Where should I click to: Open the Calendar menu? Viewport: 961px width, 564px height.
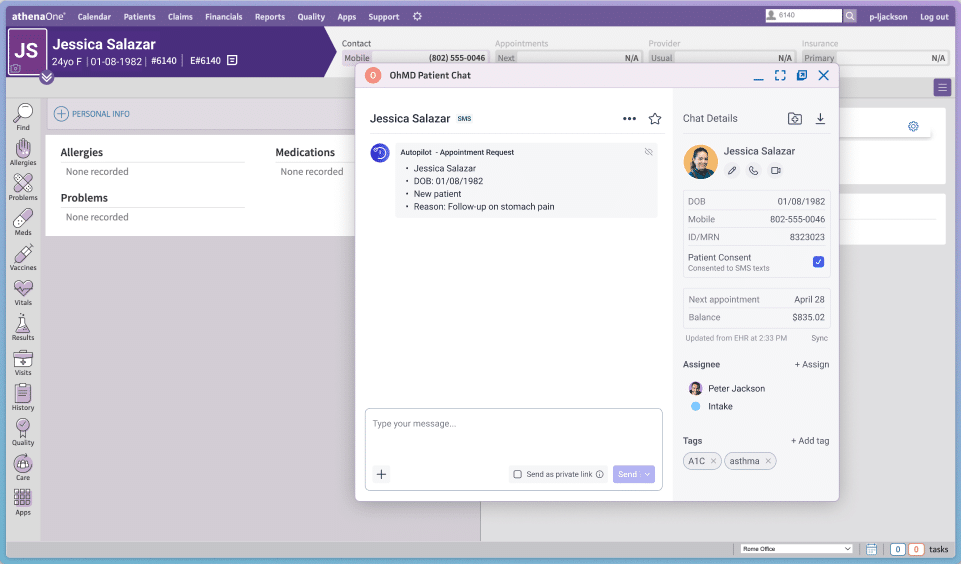coord(94,17)
